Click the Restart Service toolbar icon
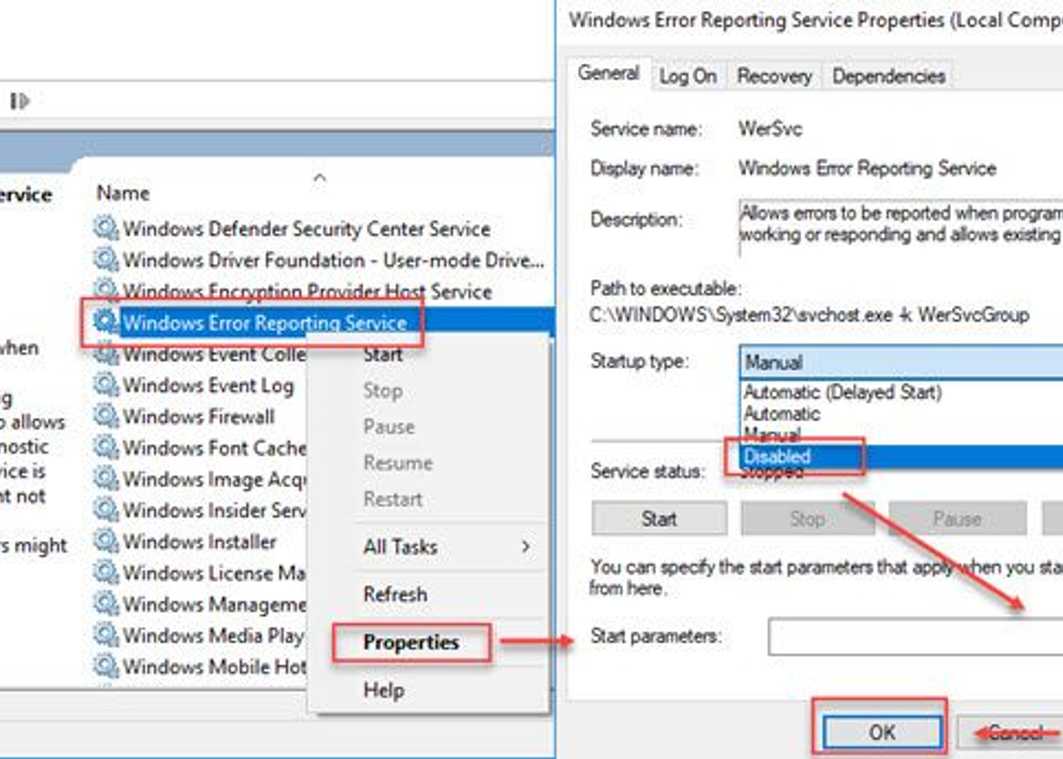 [x=20, y=101]
